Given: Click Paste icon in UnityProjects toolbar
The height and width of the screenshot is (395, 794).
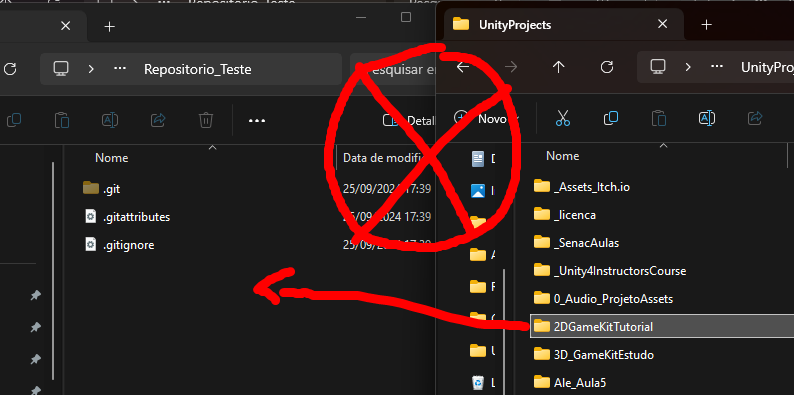Looking at the screenshot, I should click(x=658, y=118).
